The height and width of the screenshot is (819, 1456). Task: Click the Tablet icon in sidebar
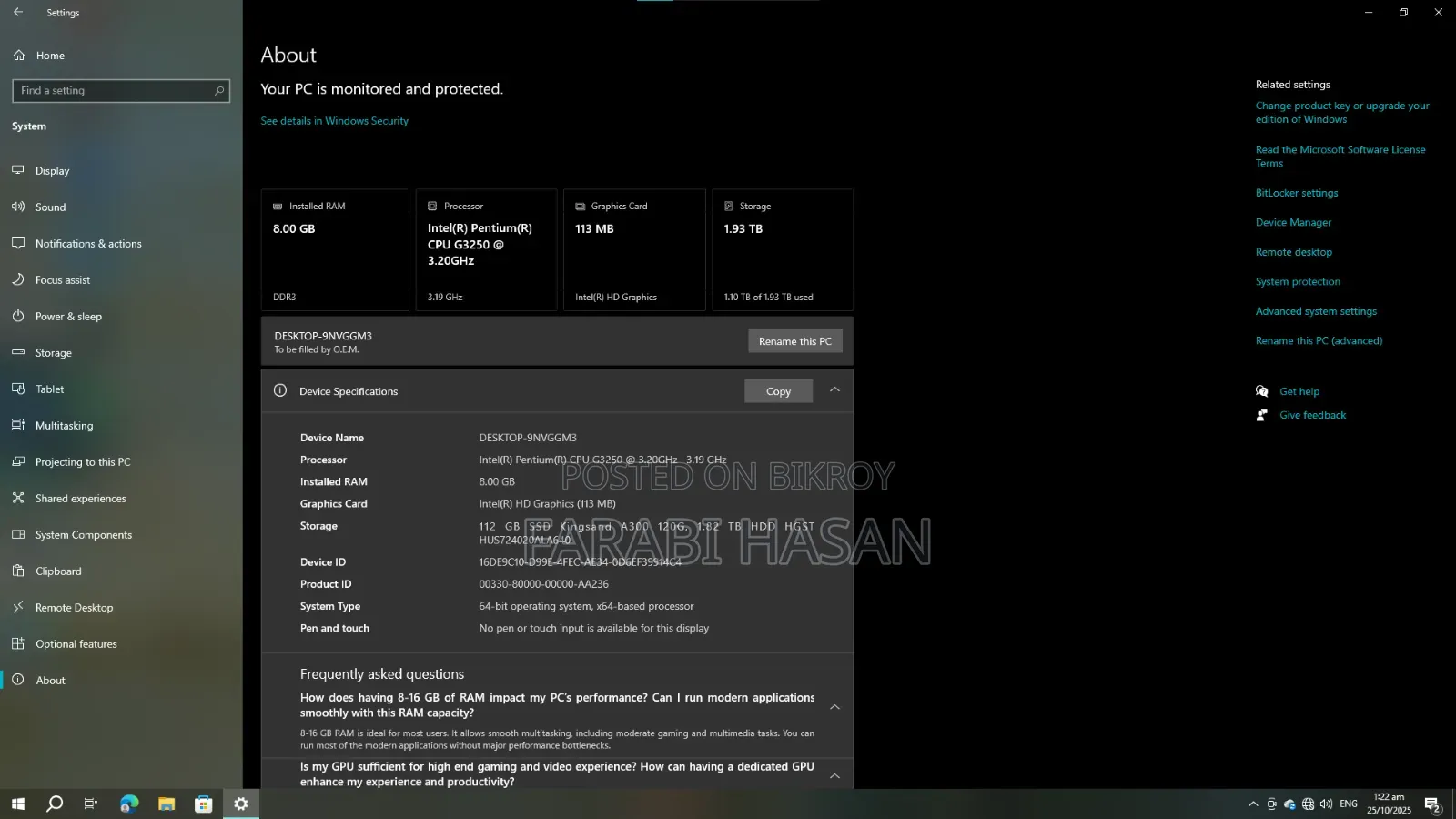click(18, 389)
